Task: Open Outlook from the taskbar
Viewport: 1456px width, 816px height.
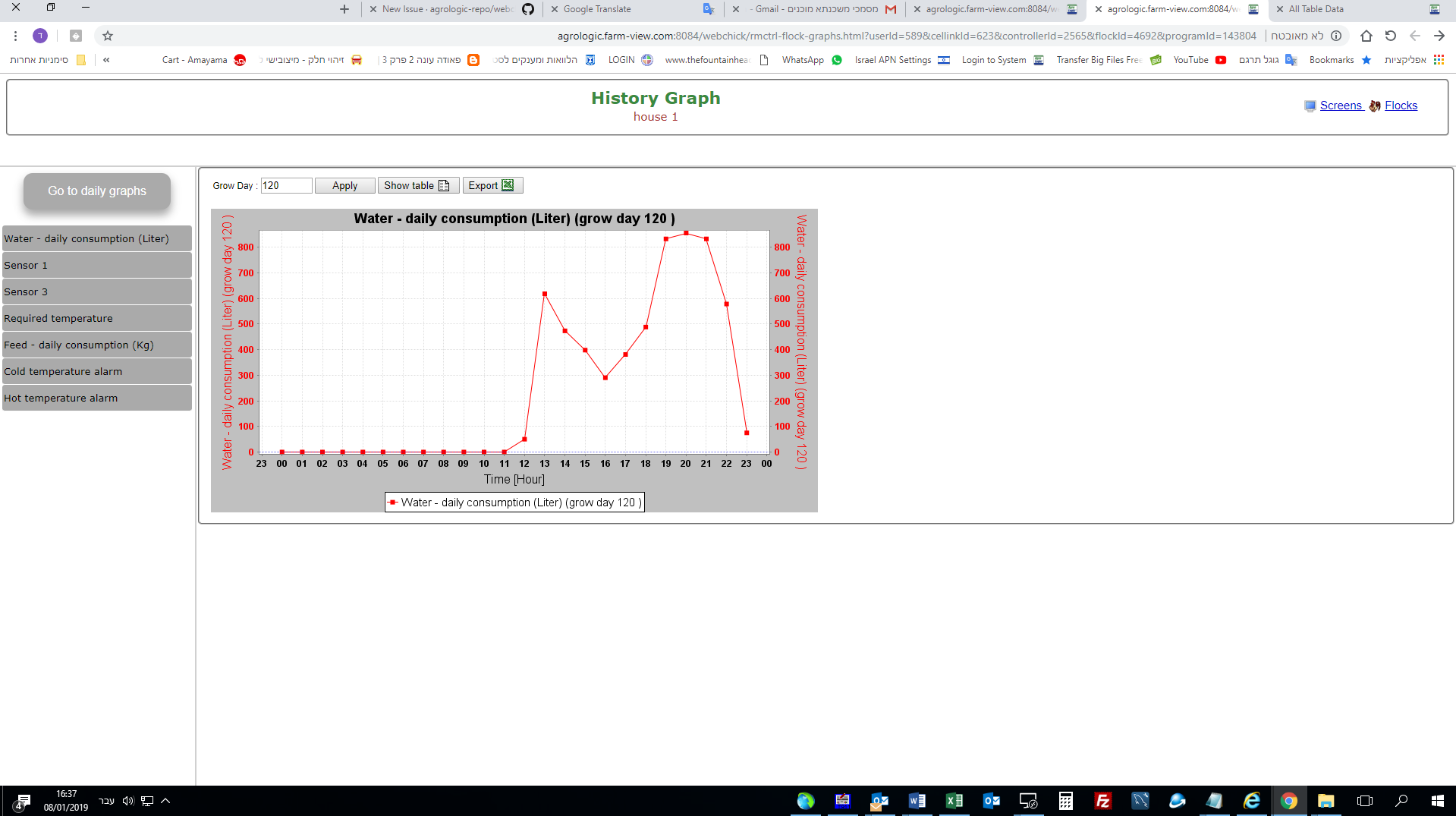Action: coord(991,801)
